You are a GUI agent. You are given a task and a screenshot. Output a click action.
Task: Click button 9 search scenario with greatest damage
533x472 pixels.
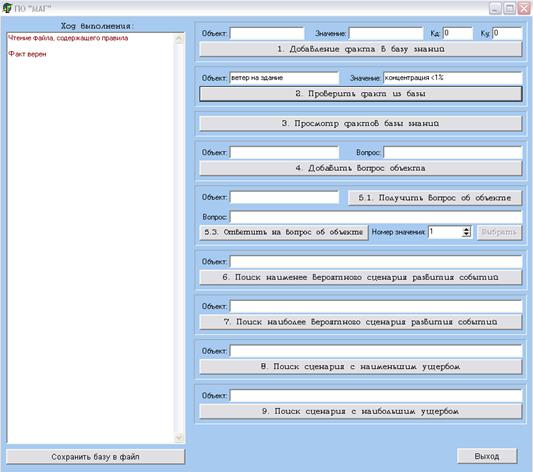[360, 412]
